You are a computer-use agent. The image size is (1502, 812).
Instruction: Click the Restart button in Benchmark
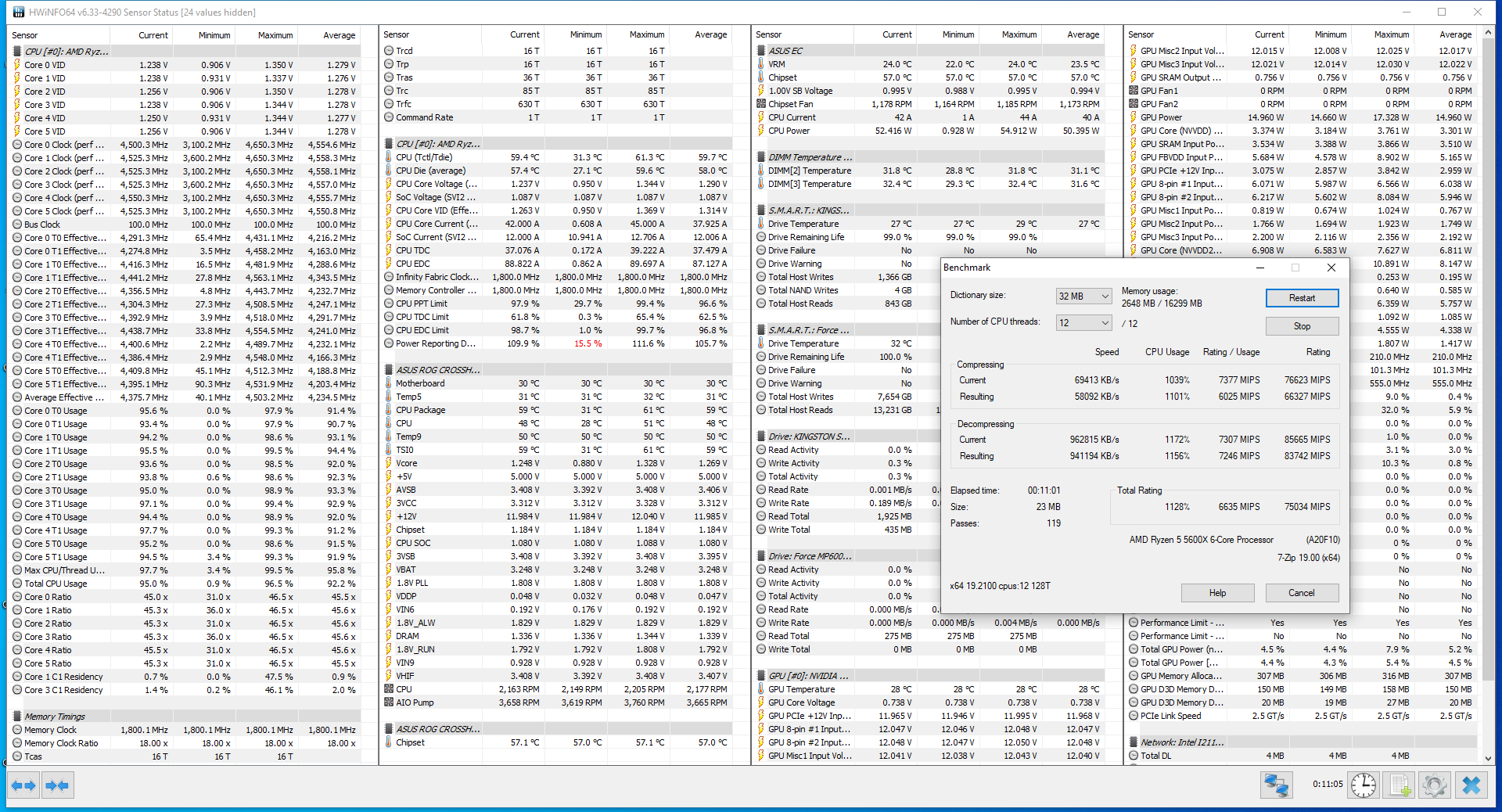tap(1302, 298)
